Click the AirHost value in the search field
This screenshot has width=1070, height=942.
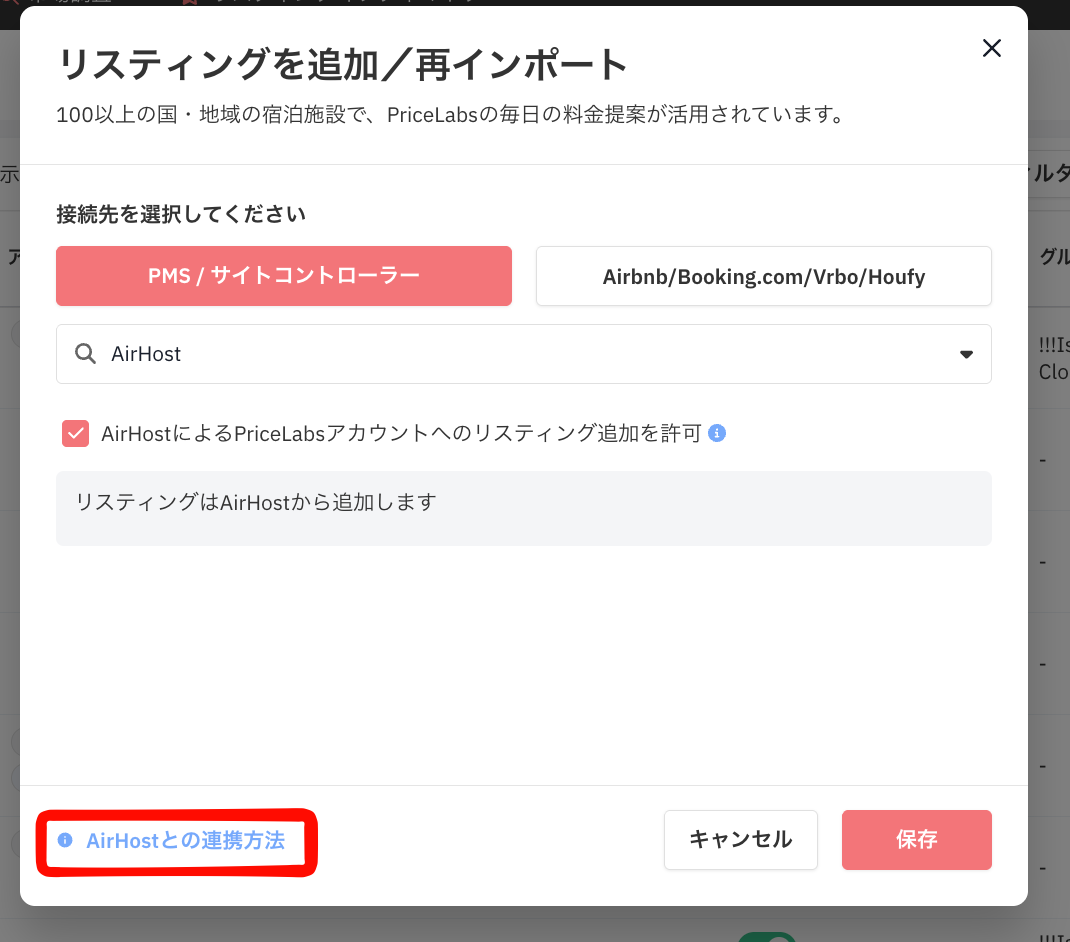[x=146, y=354]
